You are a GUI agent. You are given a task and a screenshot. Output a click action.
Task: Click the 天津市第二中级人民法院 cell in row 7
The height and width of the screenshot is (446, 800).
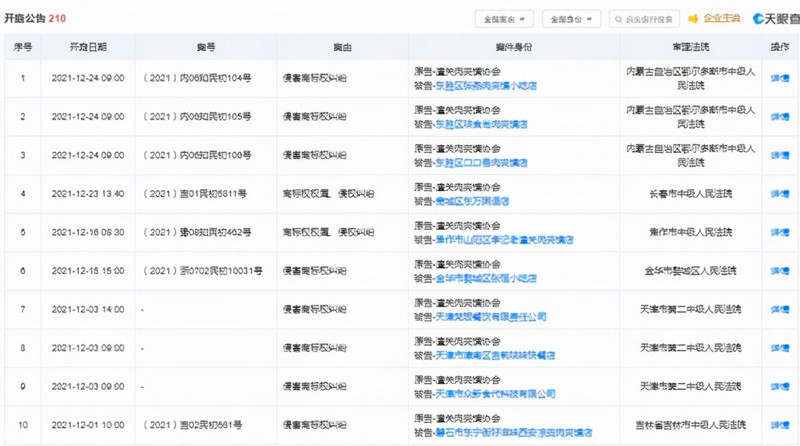691,309
